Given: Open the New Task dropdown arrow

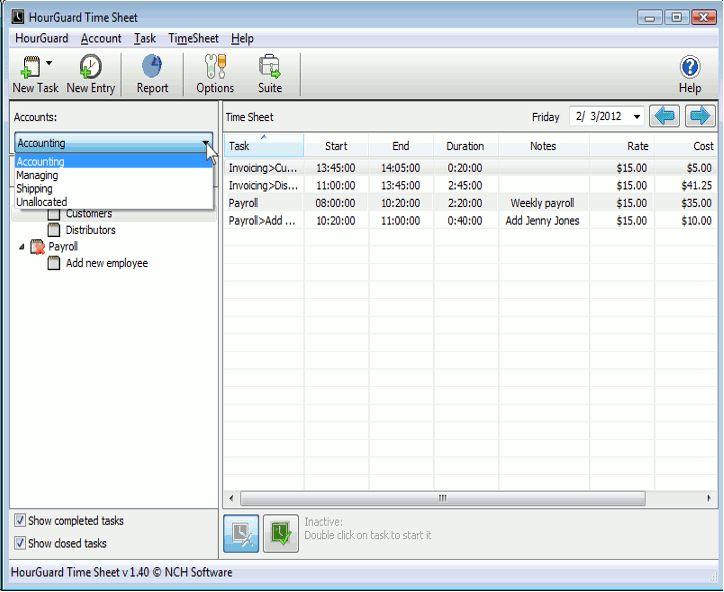Looking at the screenshot, I should (49, 62).
